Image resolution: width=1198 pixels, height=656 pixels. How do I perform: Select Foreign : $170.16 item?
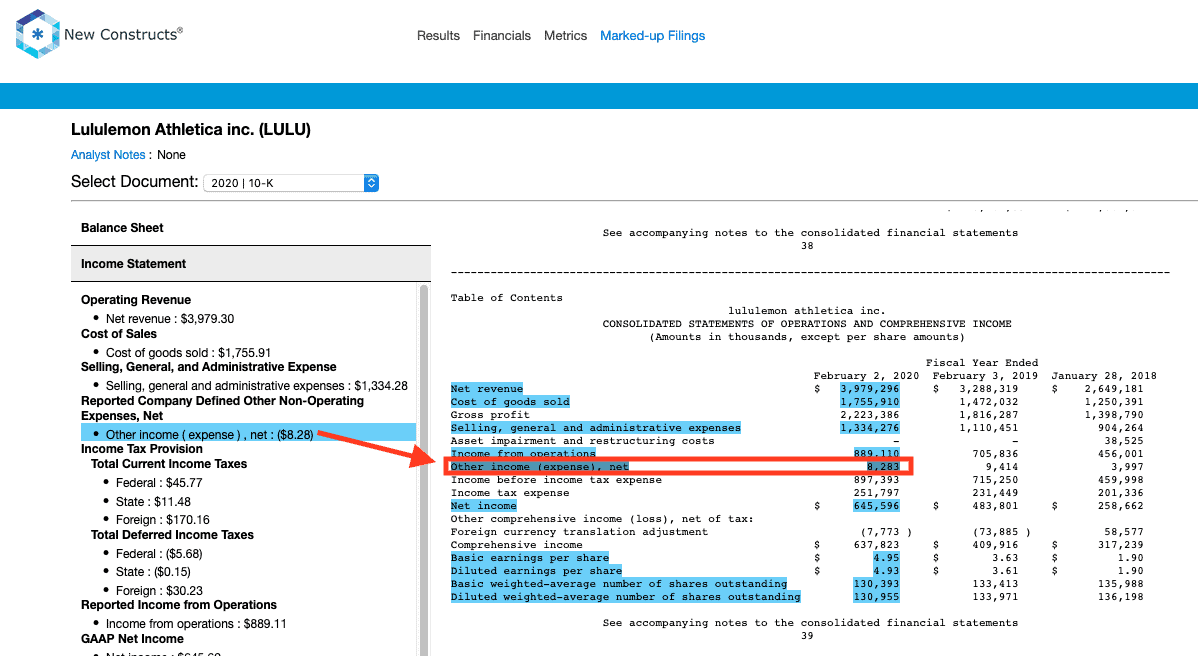tap(162, 520)
